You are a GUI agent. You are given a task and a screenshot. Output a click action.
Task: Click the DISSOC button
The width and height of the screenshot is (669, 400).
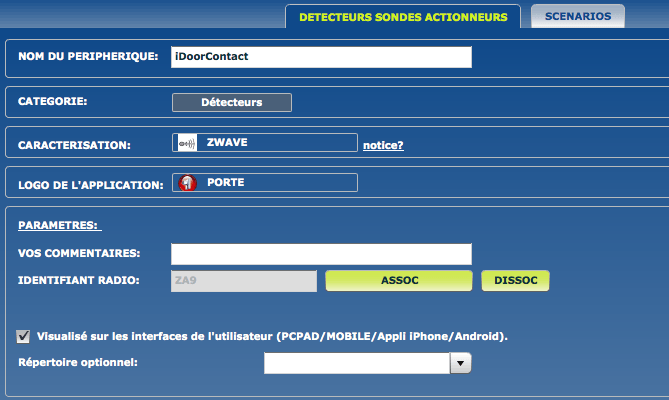click(515, 281)
